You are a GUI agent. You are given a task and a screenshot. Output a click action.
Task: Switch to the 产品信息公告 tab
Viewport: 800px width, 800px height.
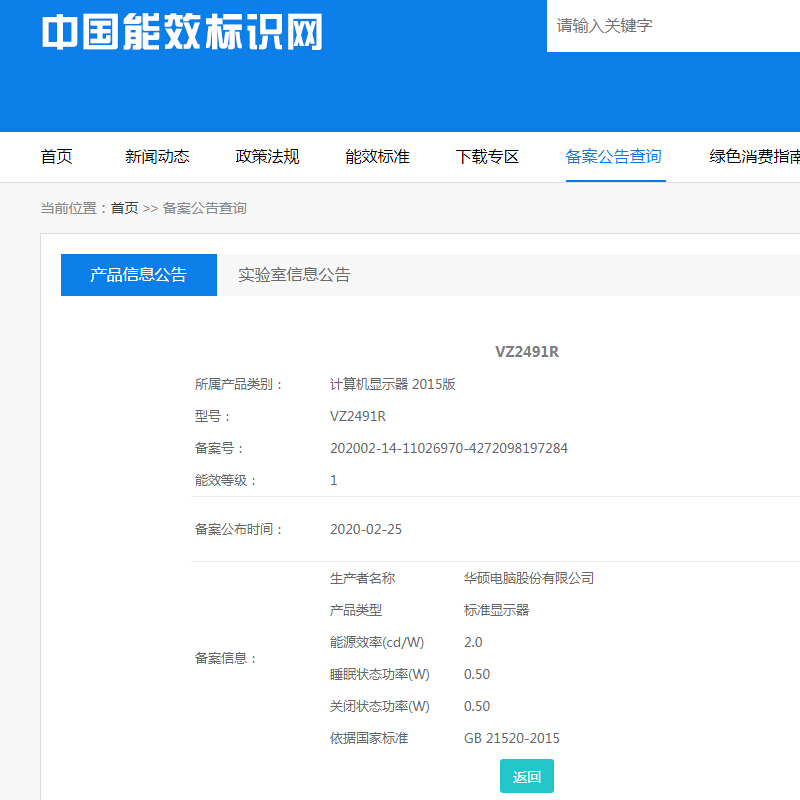pyautogui.click(x=139, y=275)
